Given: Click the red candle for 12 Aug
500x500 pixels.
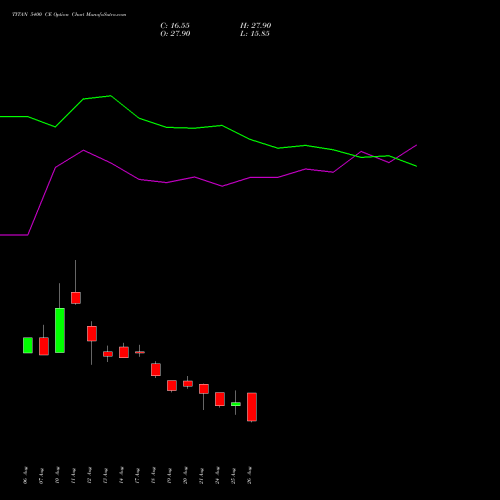Looking at the screenshot, I should 92,334.
